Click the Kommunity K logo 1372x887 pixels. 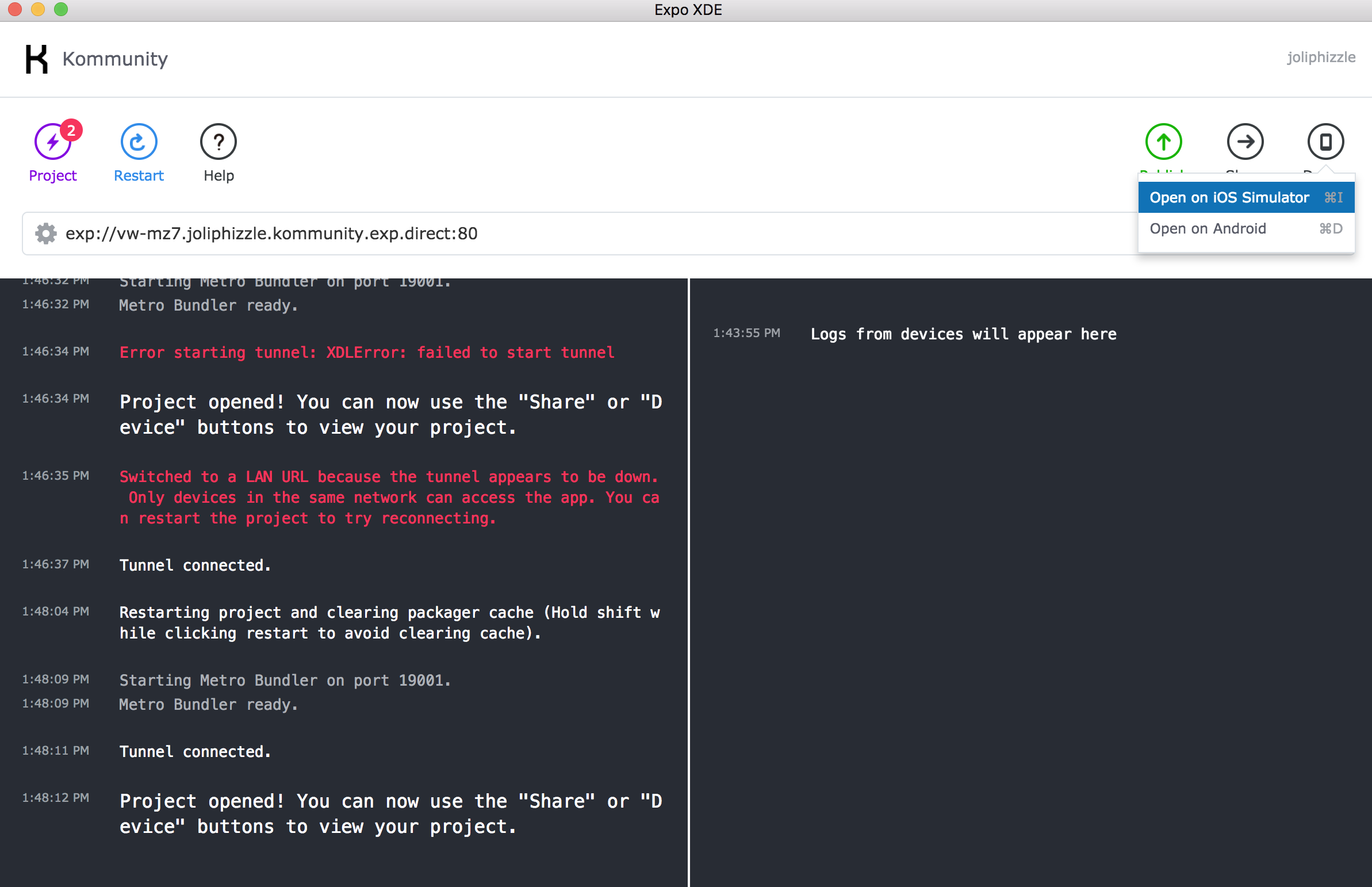point(36,59)
